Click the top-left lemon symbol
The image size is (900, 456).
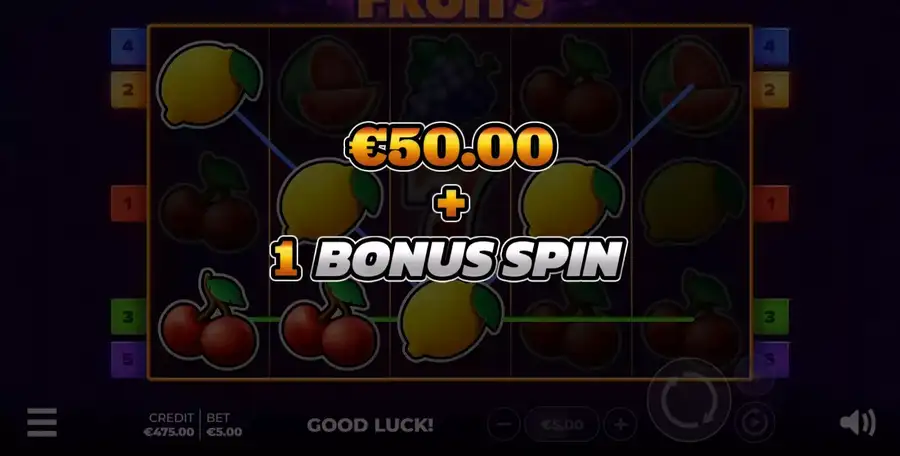point(210,84)
